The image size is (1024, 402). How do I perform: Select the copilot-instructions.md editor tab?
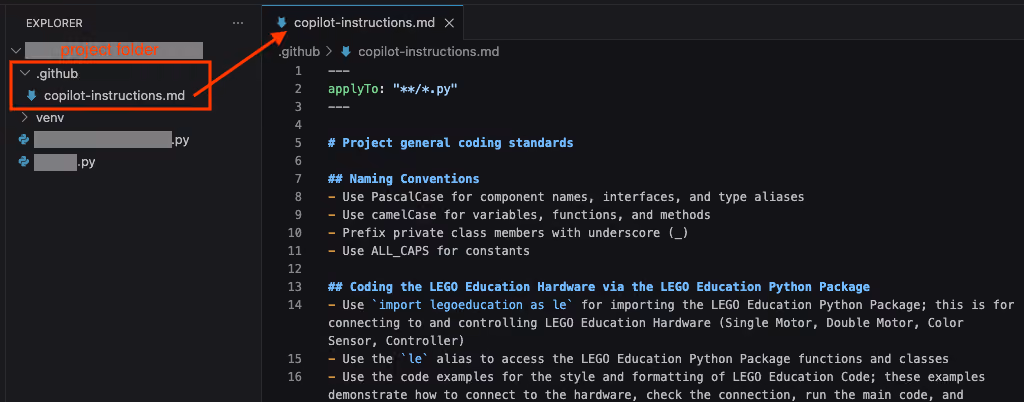pos(362,23)
